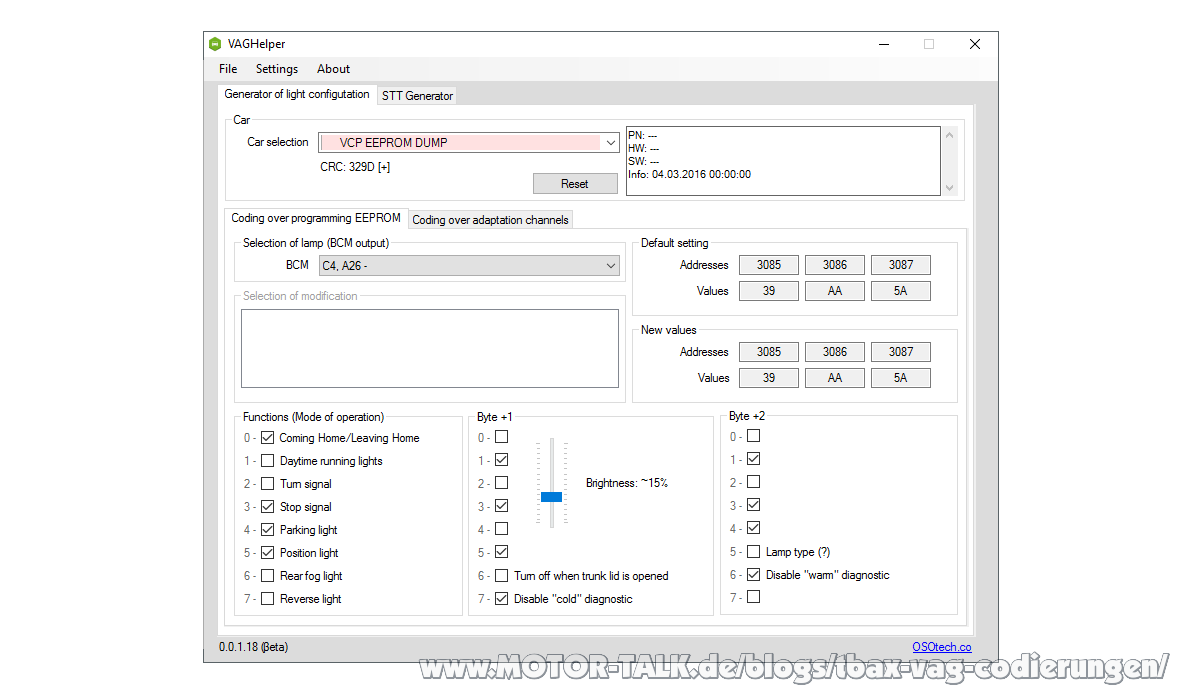The height and width of the screenshot is (686, 1177).
Task: Uncheck the Stop signal checkbox
Action: point(267,507)
